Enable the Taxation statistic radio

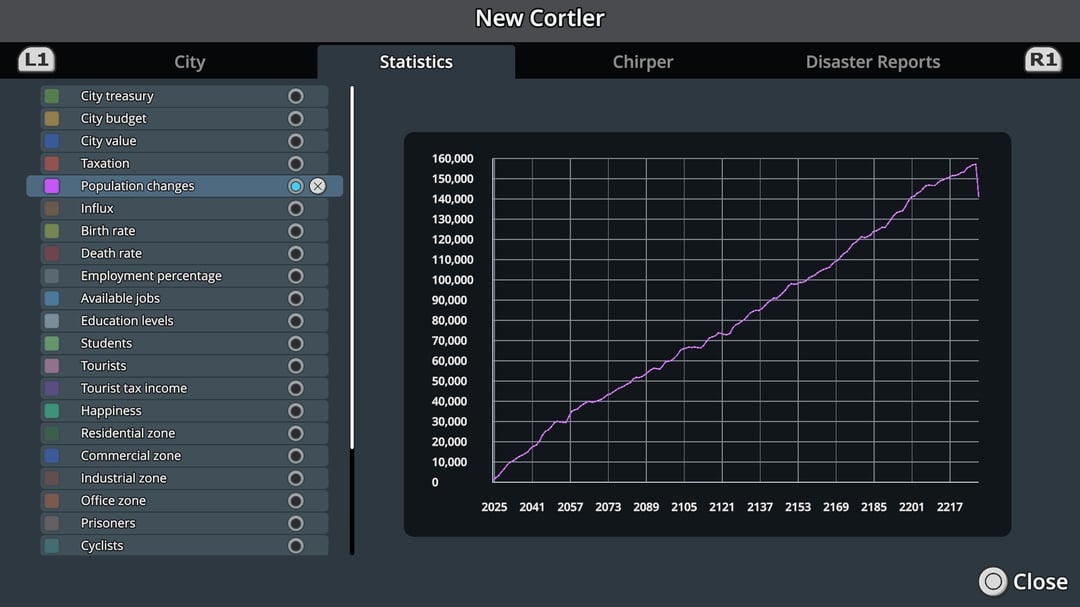click(295, 163)
